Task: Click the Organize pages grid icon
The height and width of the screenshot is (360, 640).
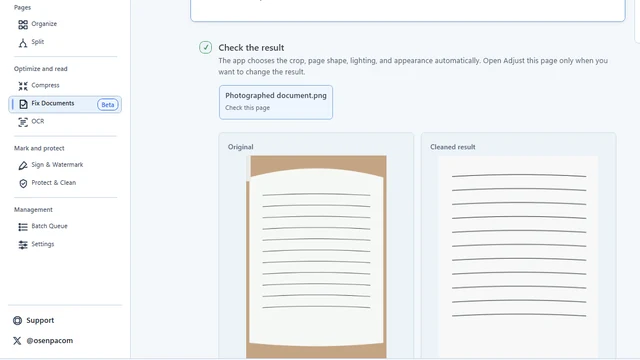Action: pos(23,24)
